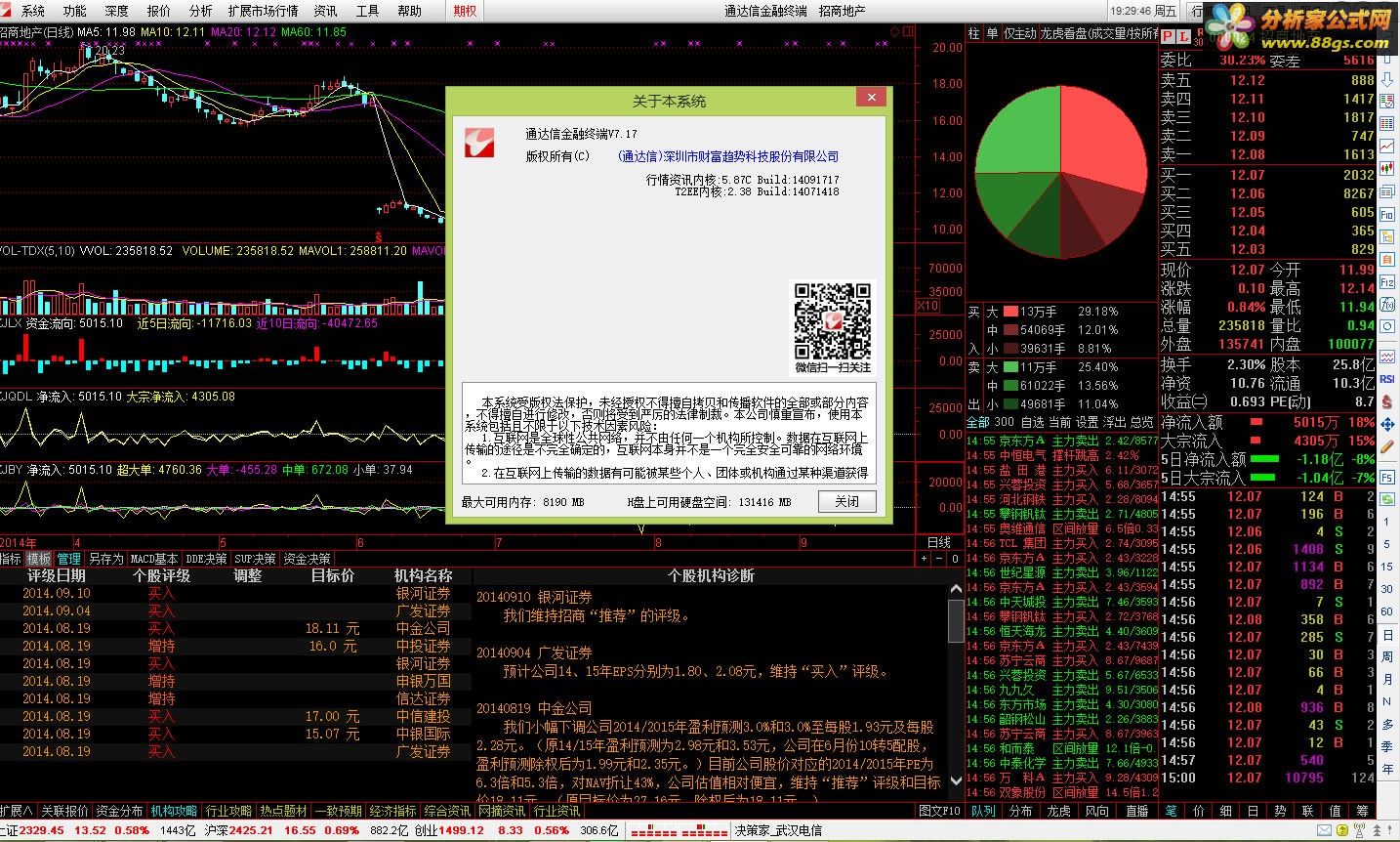This screenshot has height=842, width=1400.
Task: Click the red P icon above quotes
Action: (x=1168, y=36)
